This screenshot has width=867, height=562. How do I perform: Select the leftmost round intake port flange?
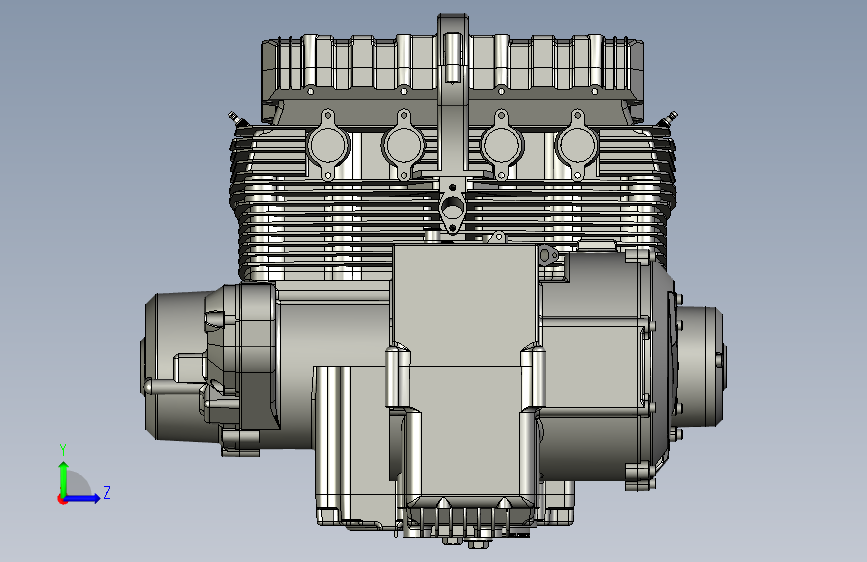pyautogui.click(x=328, y=145)
